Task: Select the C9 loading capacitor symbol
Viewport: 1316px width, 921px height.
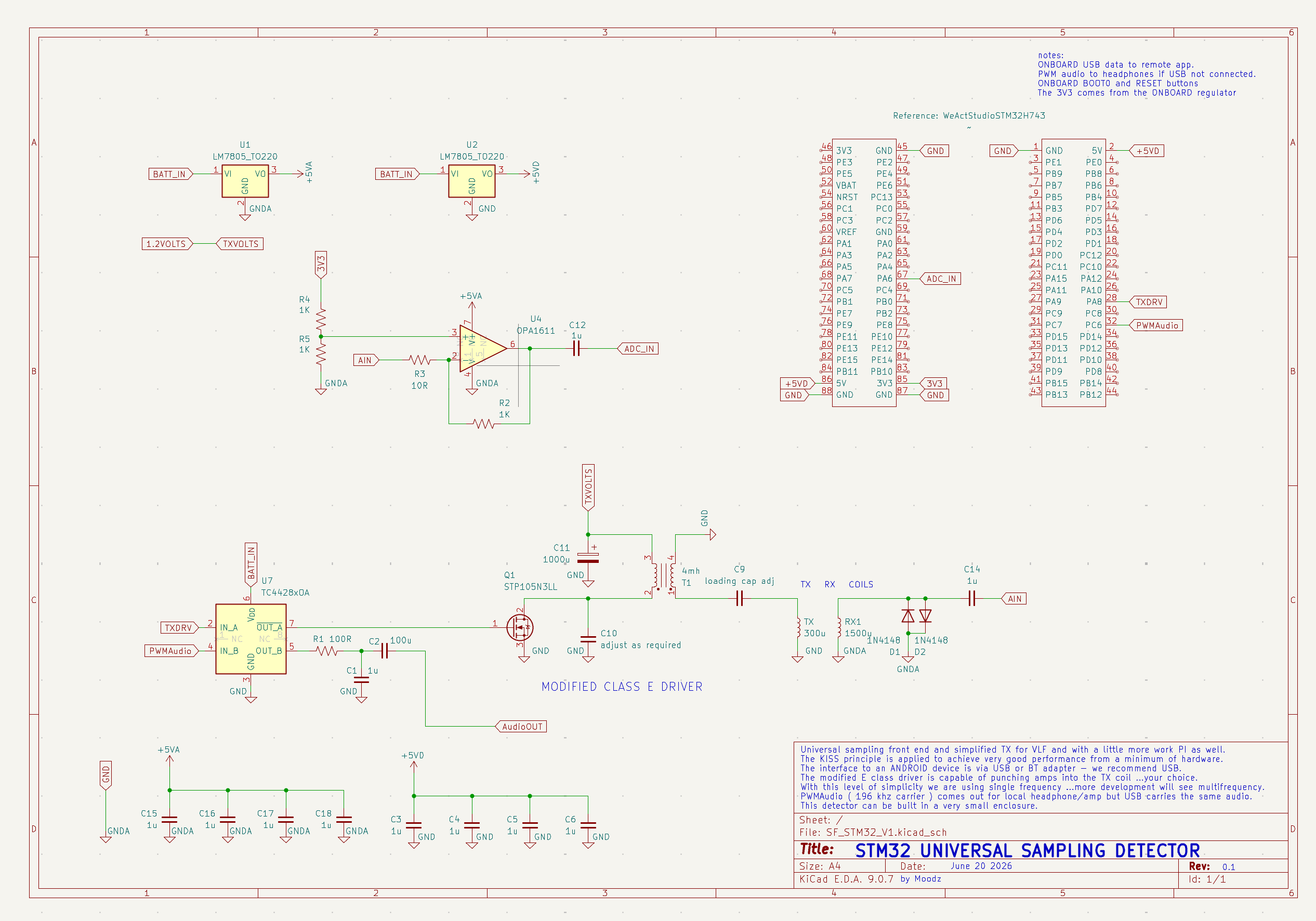Action: tap(739, 598)
